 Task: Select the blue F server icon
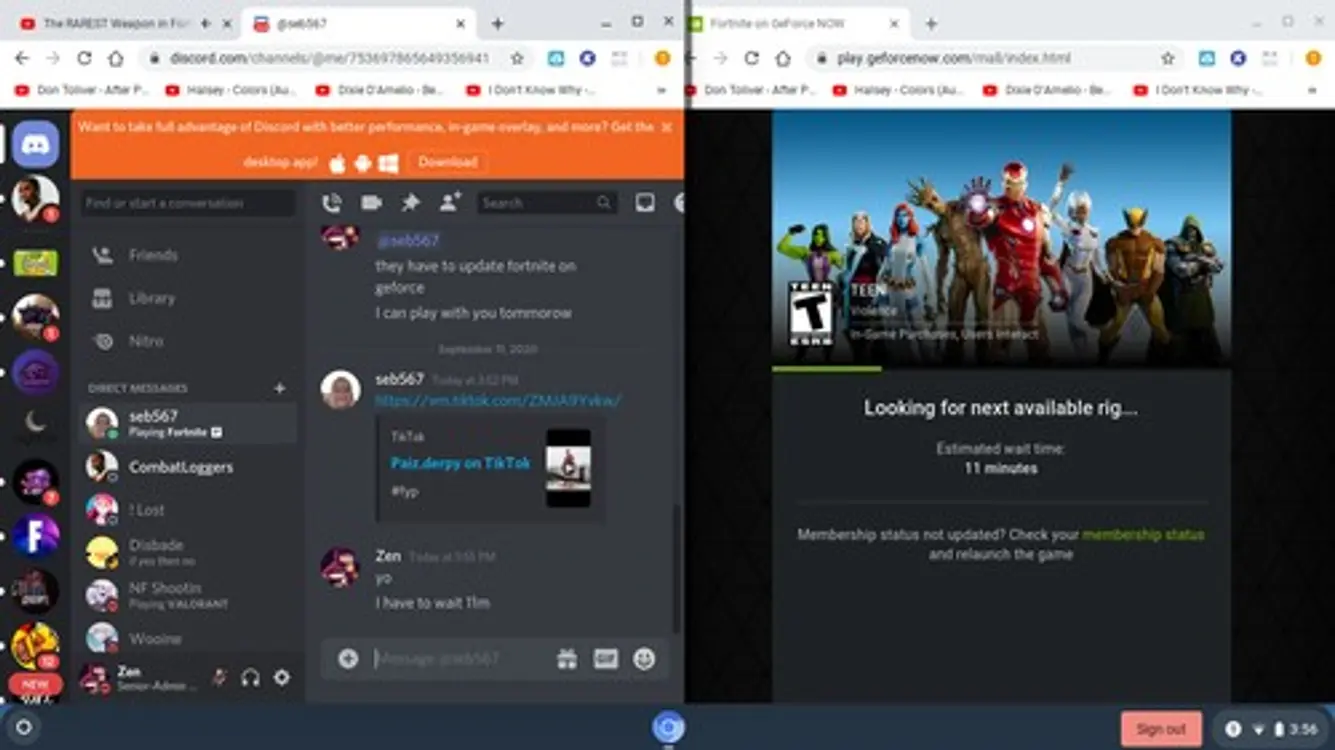click(35, 535)
